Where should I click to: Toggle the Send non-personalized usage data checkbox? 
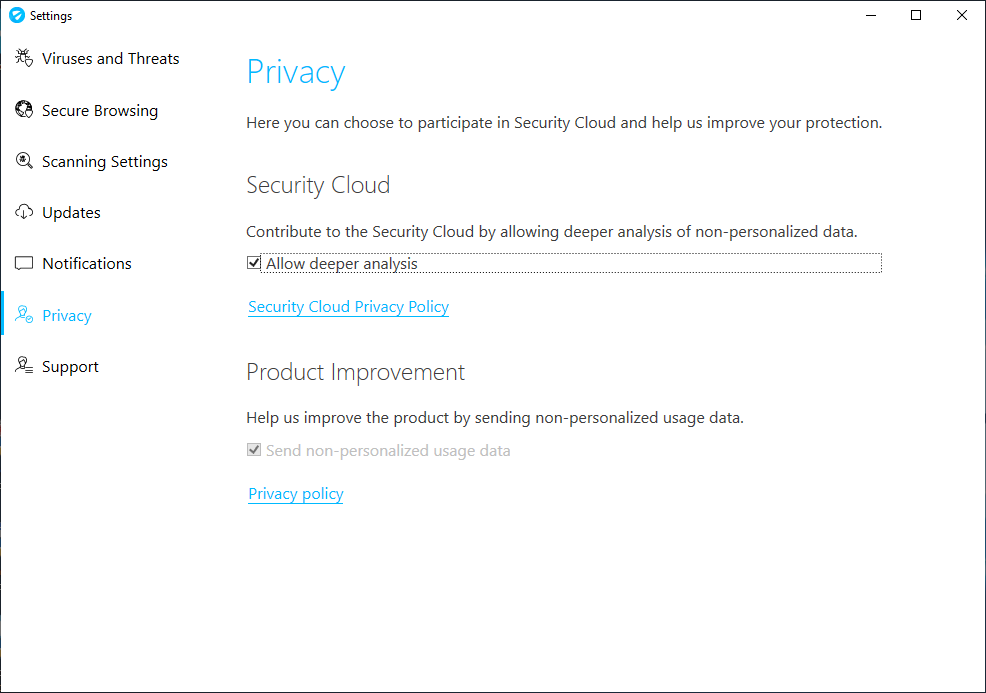[x=254, y=450]
